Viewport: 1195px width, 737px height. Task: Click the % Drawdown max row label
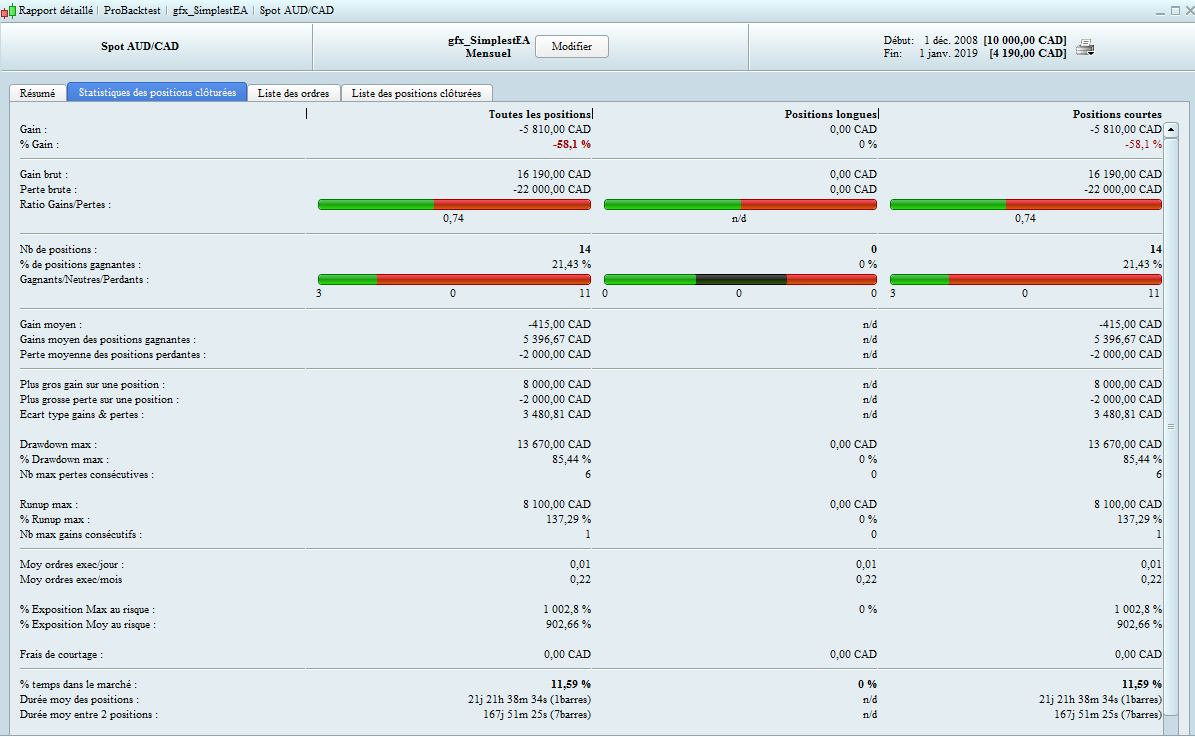point(64,460)
